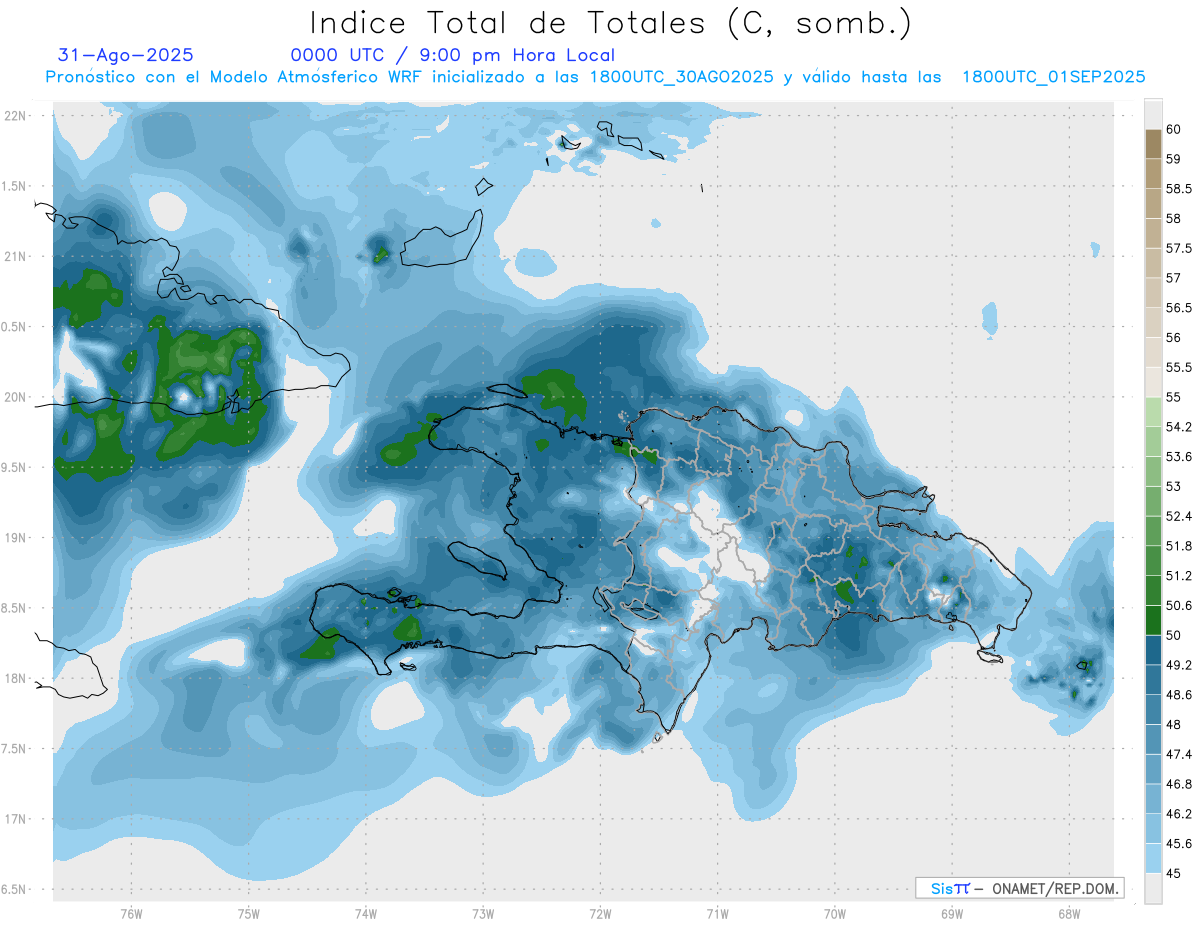Click the colorbar value "57.5"
The height and width of the screenshot is (927, 1200).
click(1180, 248)
